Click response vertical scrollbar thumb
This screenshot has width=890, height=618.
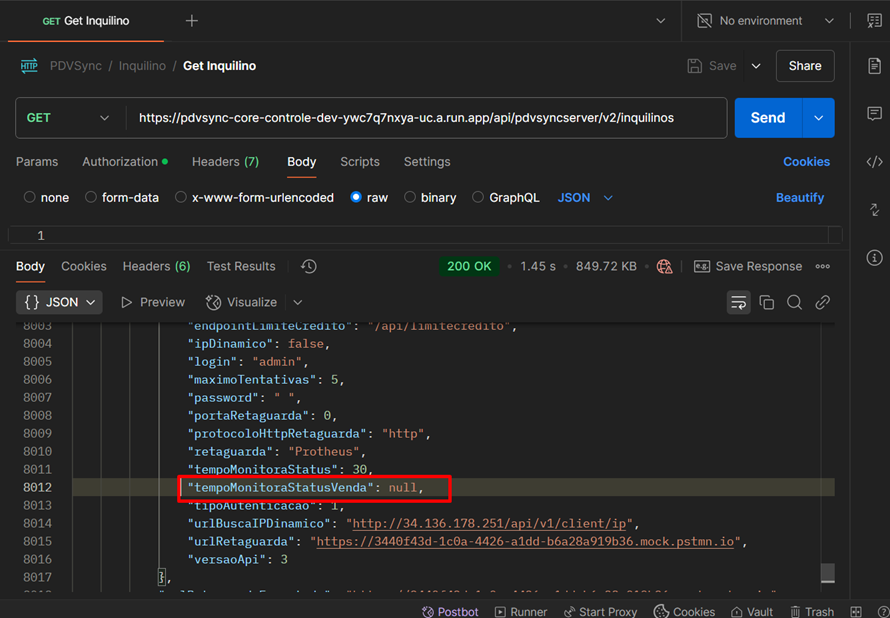pos(828,573)
